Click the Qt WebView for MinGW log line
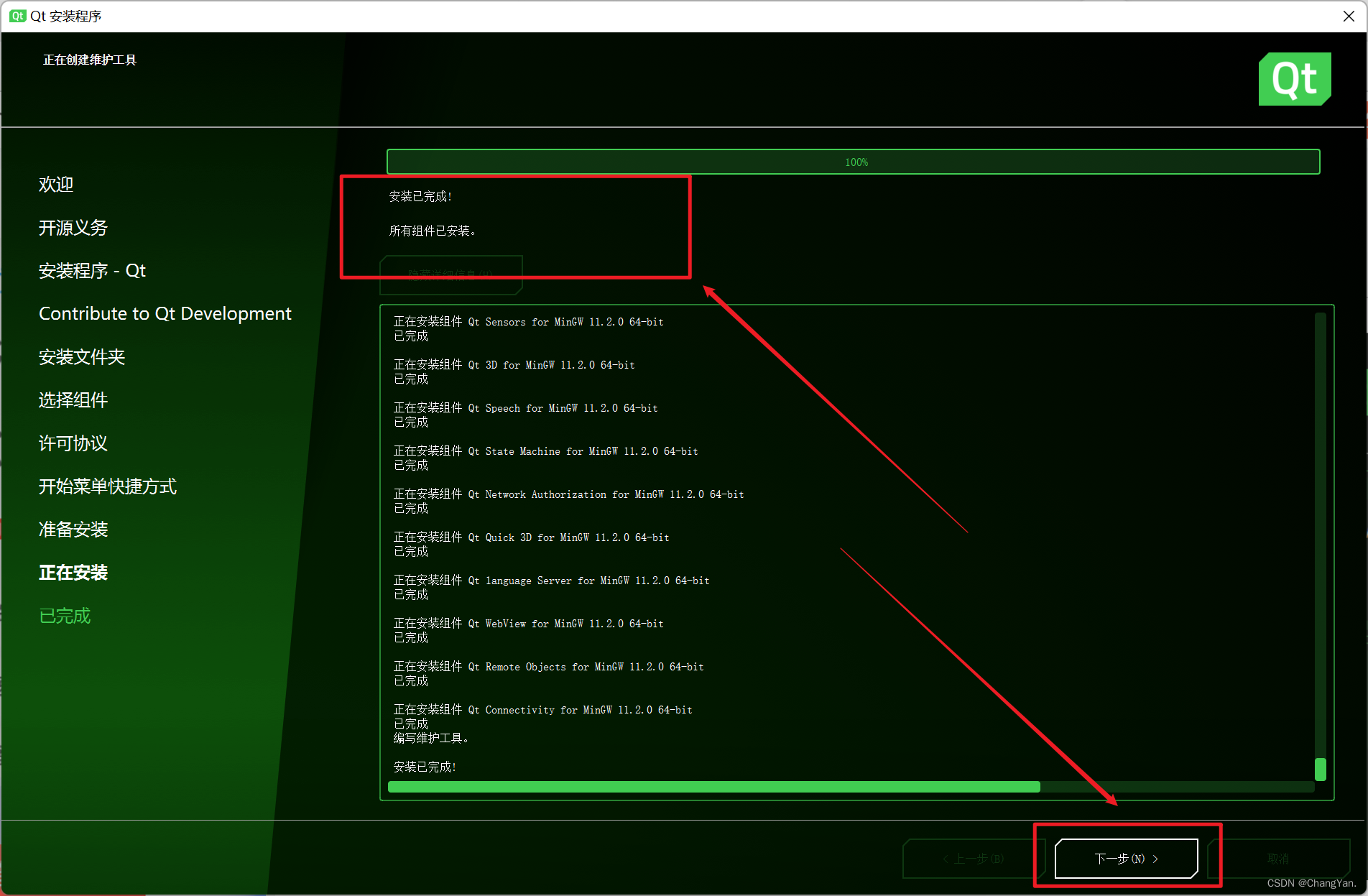The width and height of the screenshot is (1368, 896). (529, 624)
